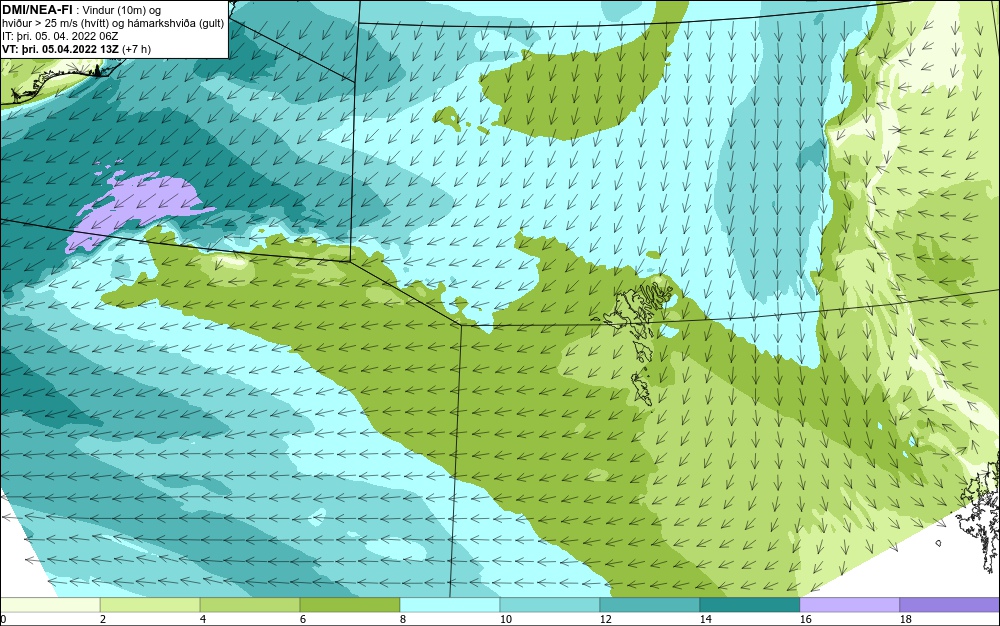1000x626 pixels.
Task: Click the 16–18 m/s lavender legend swatch
Action: pos(849,605)
